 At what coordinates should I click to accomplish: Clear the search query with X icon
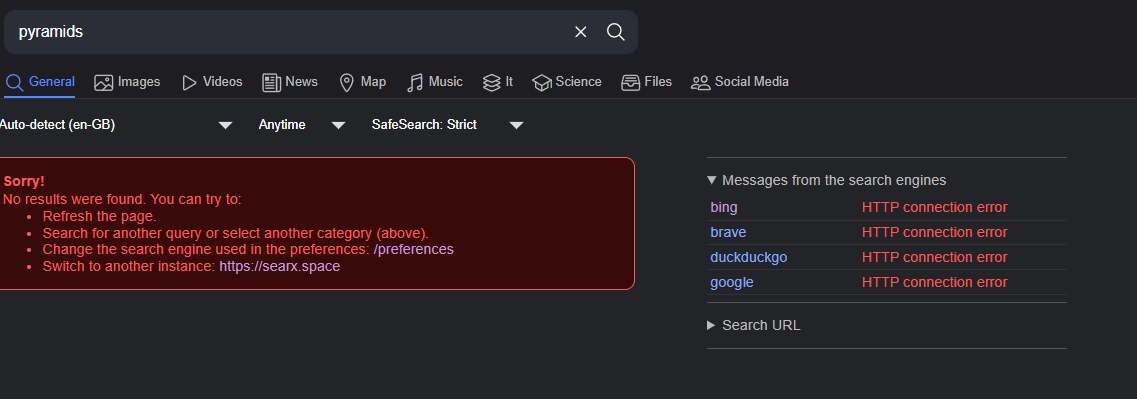pos(581,32)
